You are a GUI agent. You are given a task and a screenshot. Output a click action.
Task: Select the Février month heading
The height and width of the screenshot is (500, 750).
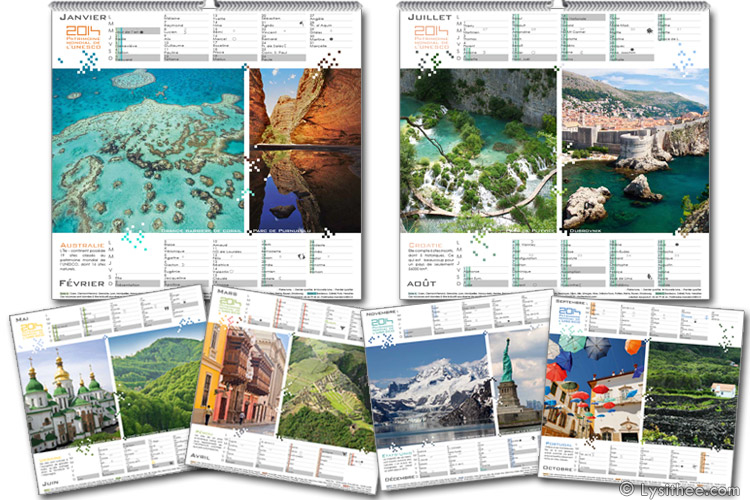pos(82,284)
